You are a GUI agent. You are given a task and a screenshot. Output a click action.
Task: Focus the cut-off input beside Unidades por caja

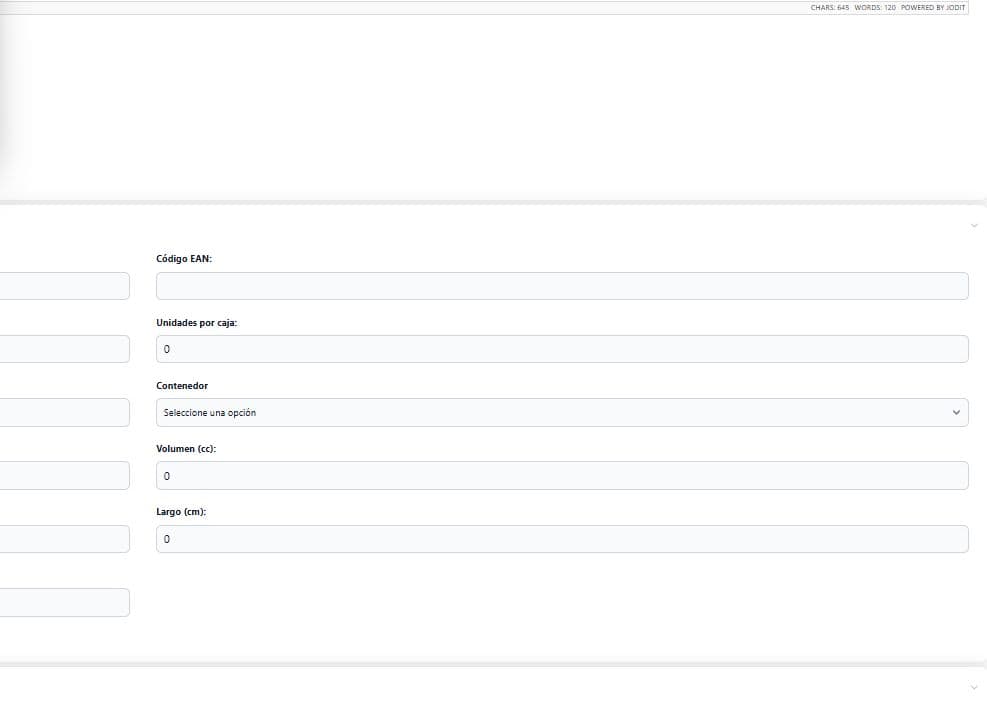pos(64,349)
